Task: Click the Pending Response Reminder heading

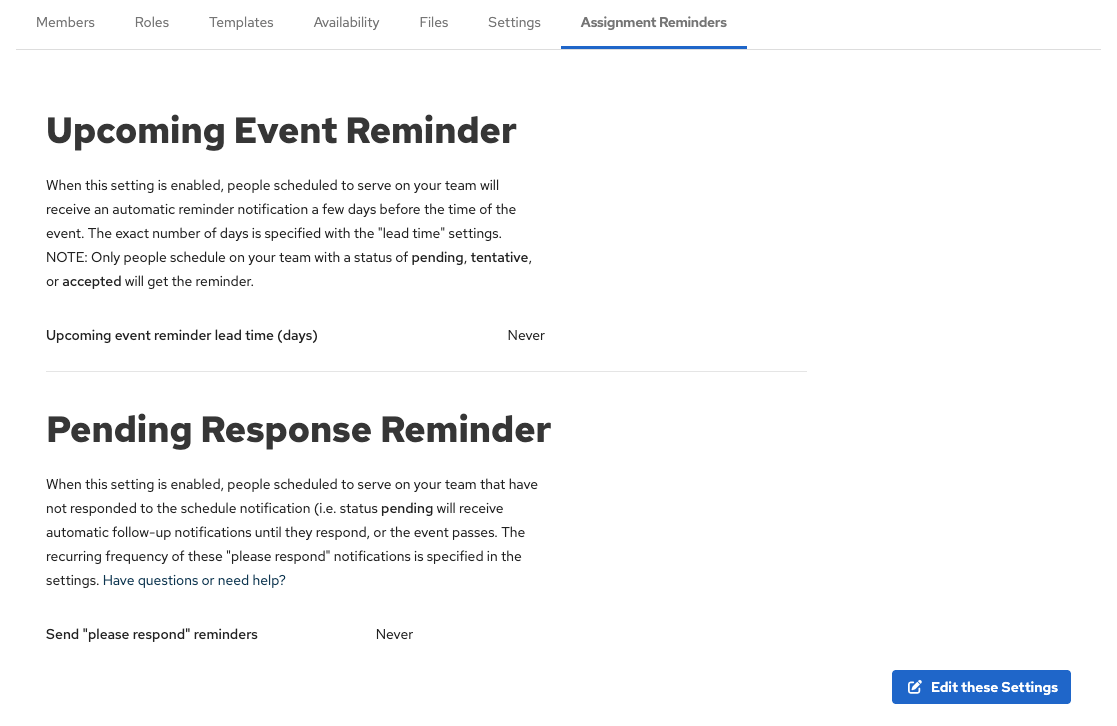Action: (x=298, y=429)
